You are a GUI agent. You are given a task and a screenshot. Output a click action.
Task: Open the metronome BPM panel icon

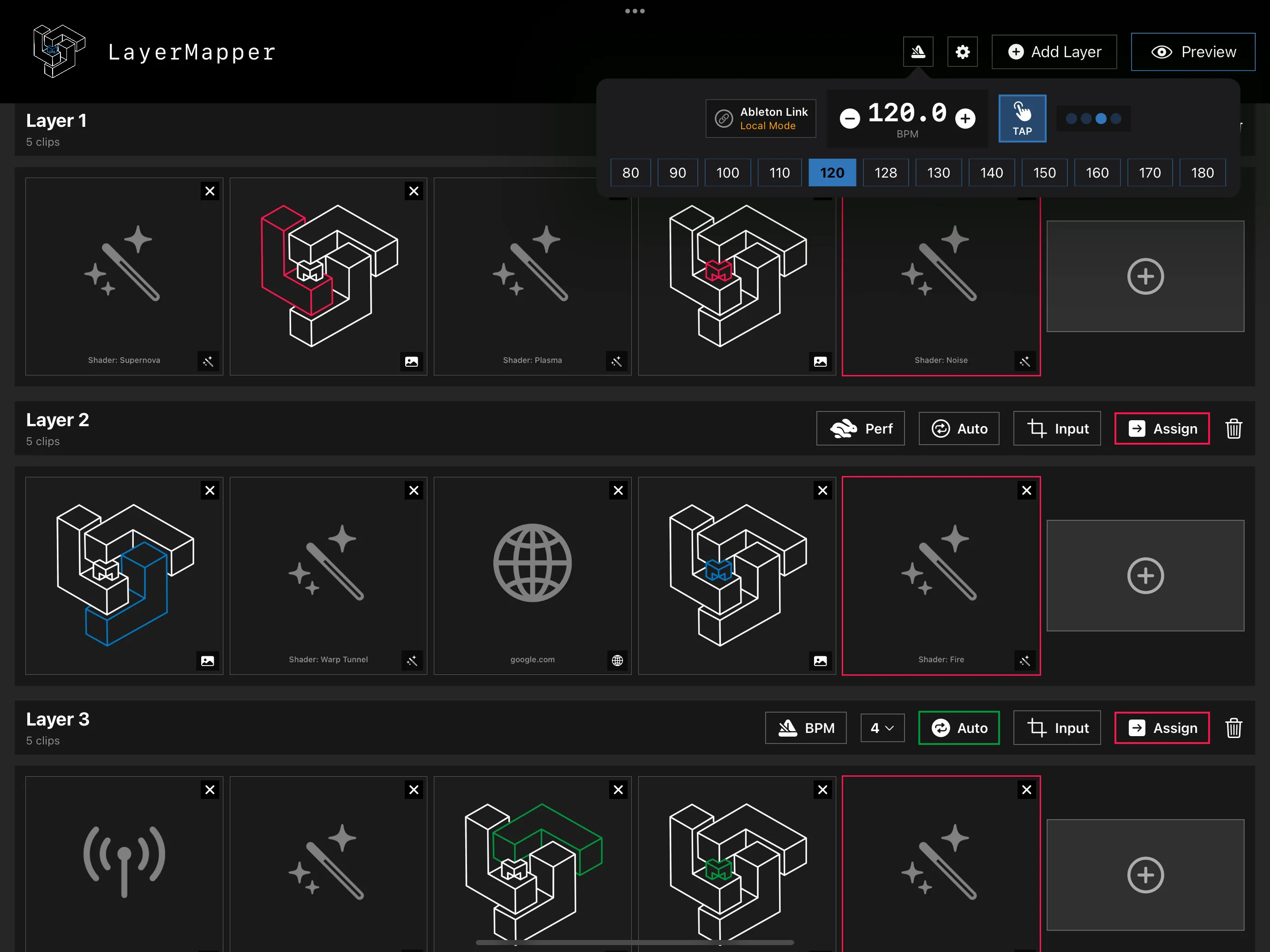[917, 52]
